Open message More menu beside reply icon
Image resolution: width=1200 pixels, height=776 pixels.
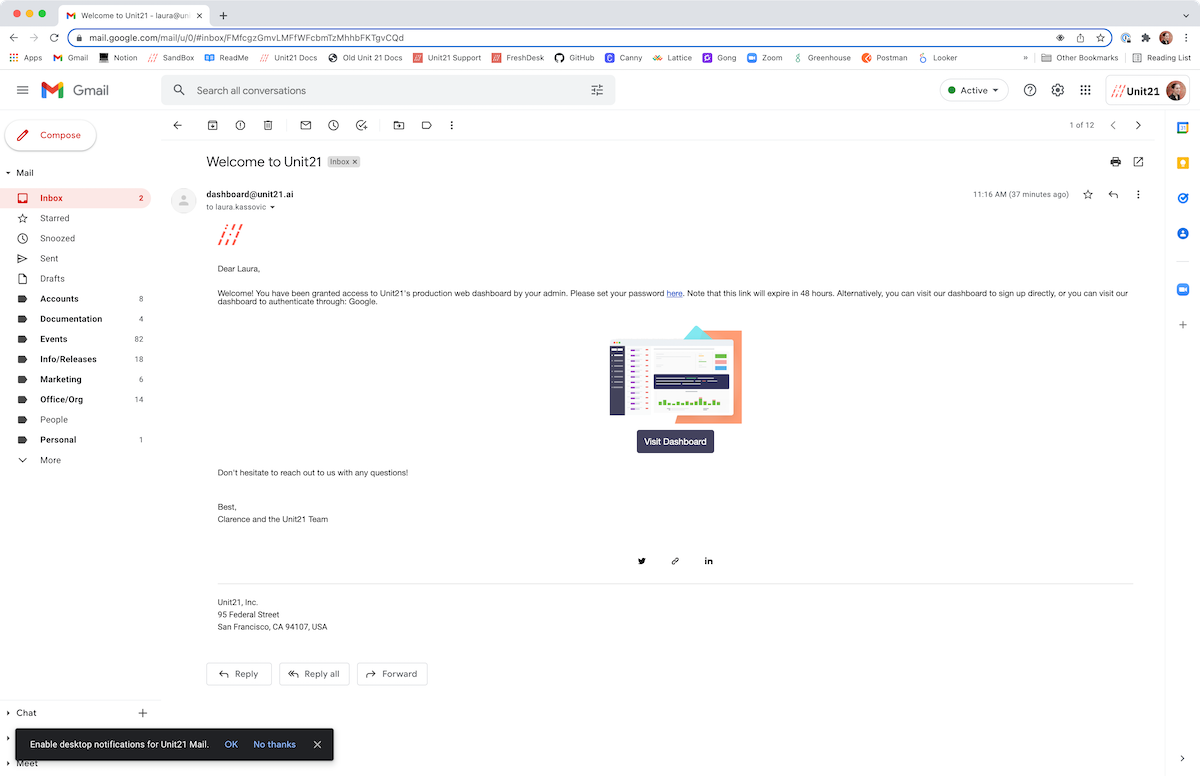pos(1138,194)
